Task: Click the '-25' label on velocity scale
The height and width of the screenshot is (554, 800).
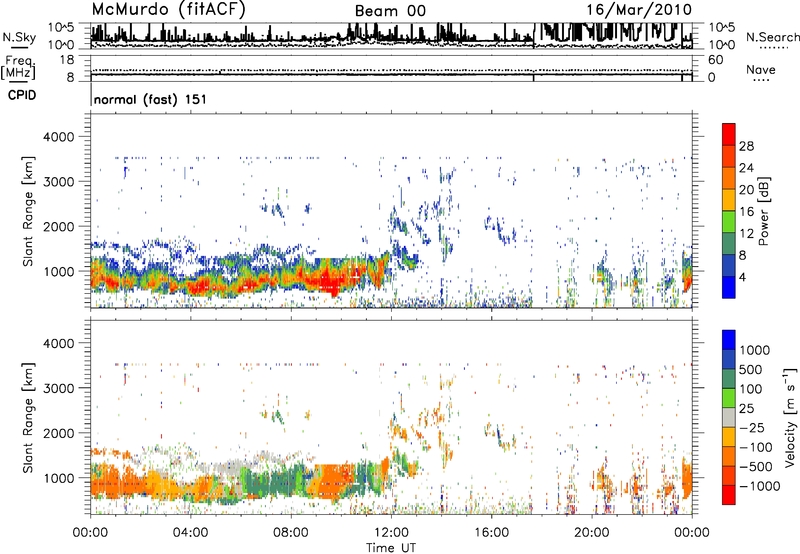Action: 752,427
